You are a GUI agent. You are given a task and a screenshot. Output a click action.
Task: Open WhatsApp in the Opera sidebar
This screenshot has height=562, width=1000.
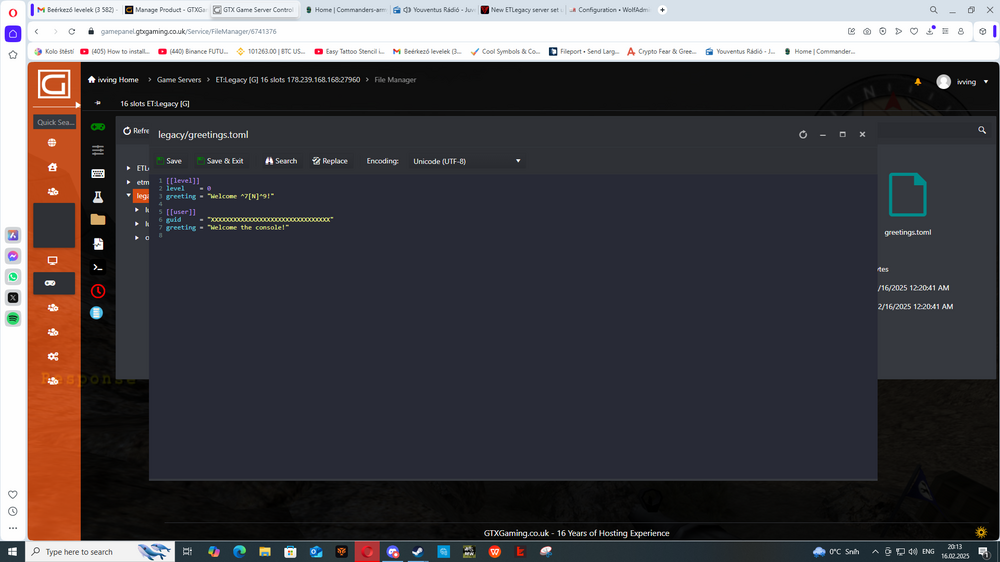[13, 277]
